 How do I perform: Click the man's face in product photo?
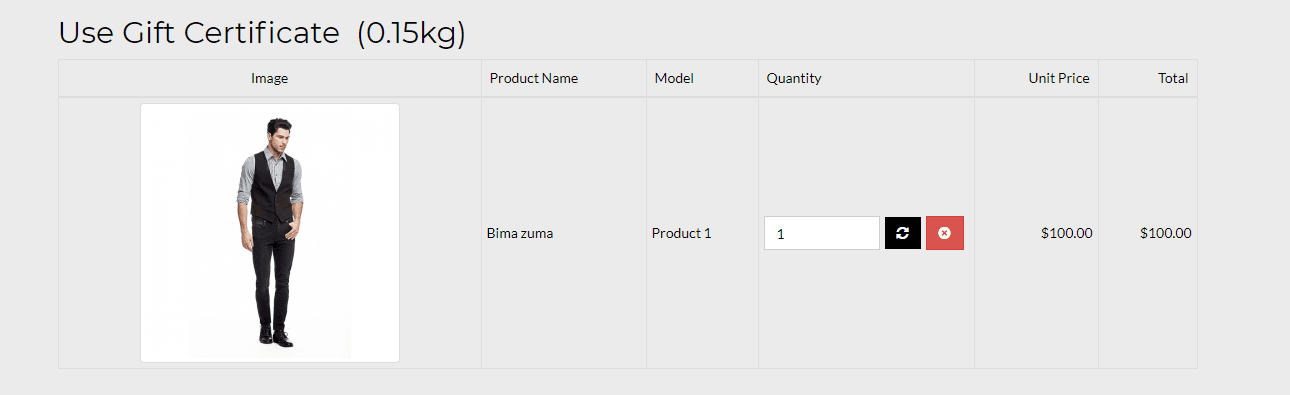(277, 135)
